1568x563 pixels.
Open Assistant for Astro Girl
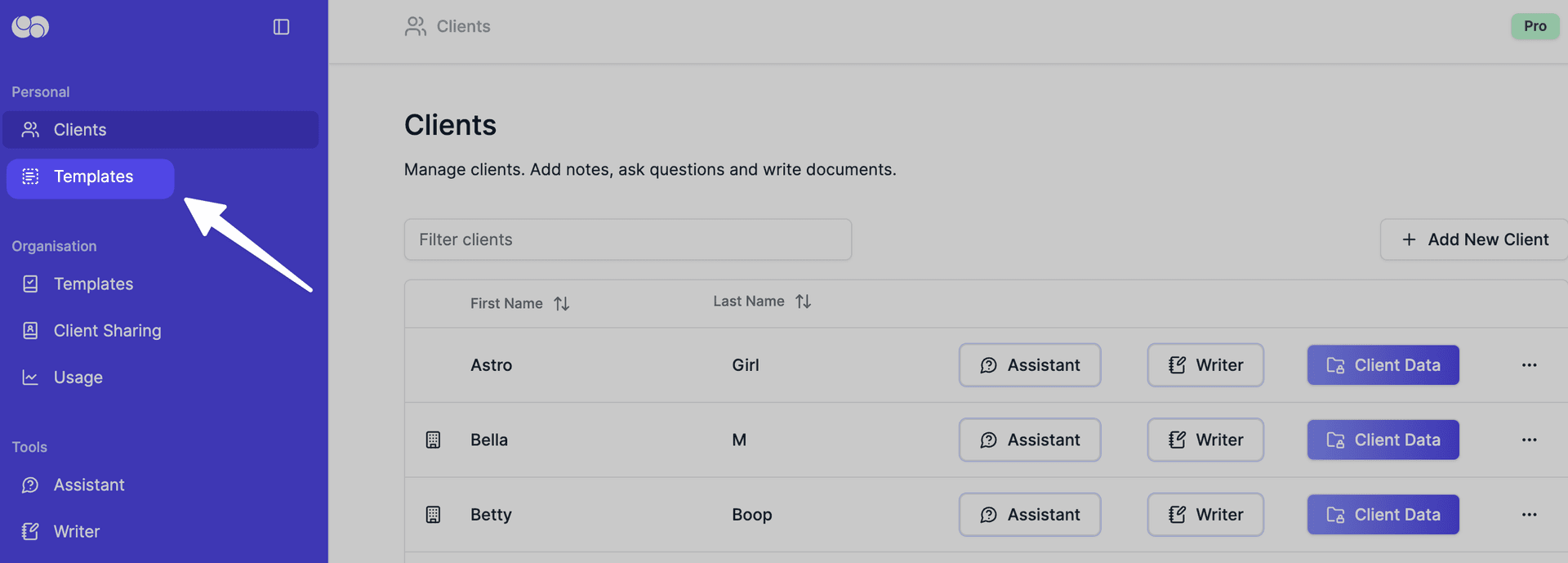click(x=1029, y=365)
